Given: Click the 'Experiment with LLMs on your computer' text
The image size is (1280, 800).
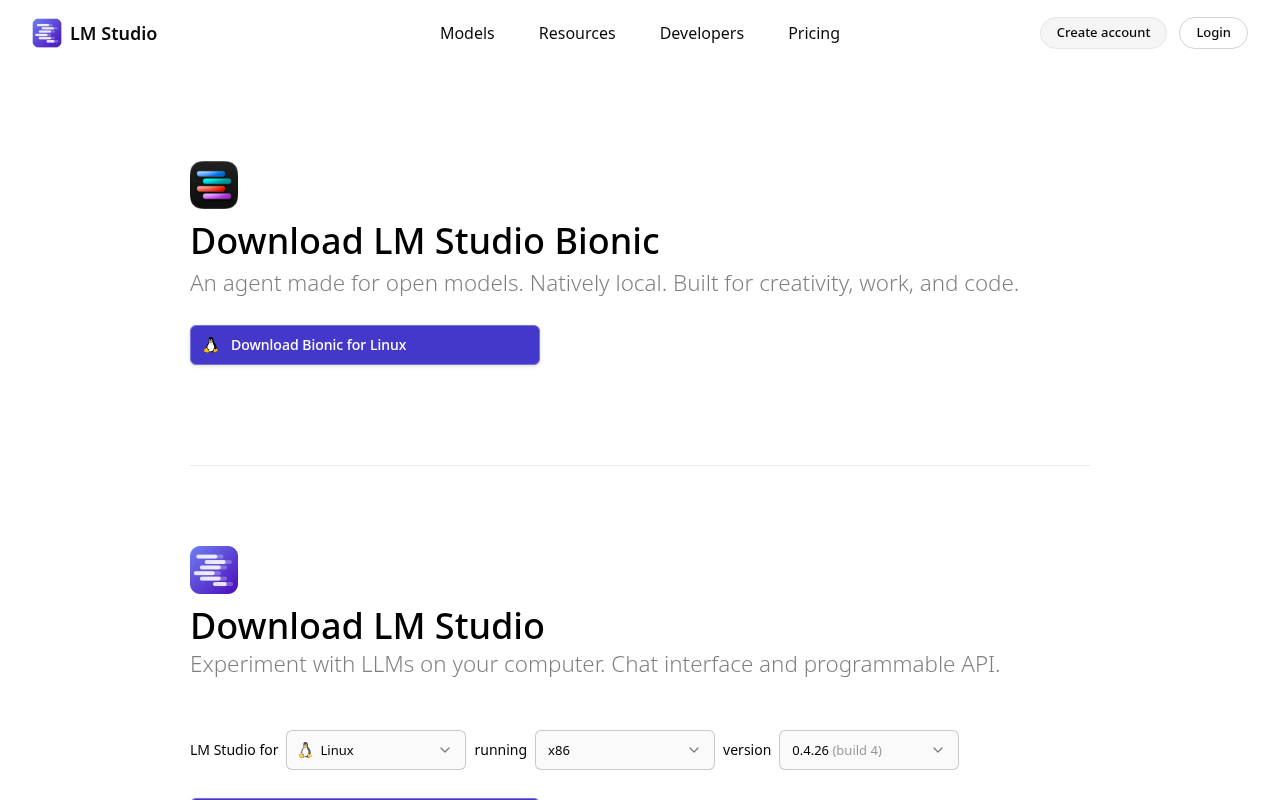Looking at the screenshot, I should 595,664.
